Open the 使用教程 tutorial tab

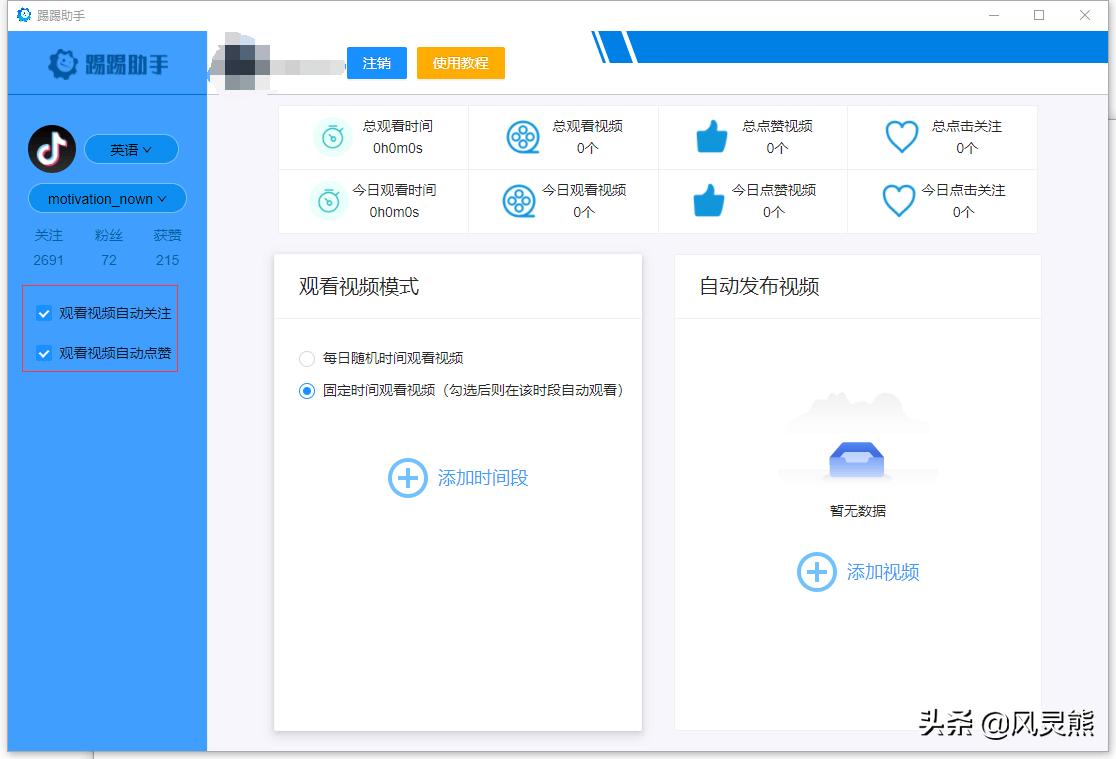coord(460,62)
